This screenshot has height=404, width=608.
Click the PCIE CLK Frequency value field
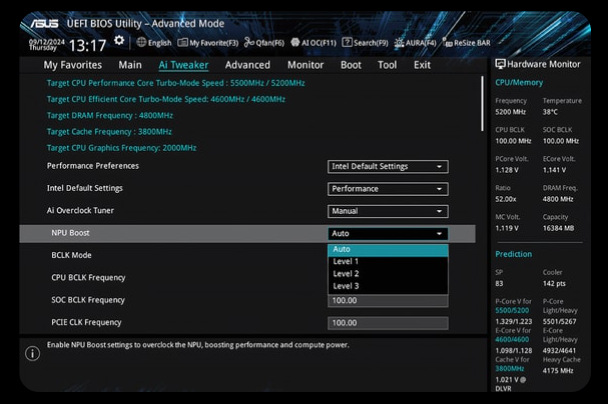pos(388,323)
